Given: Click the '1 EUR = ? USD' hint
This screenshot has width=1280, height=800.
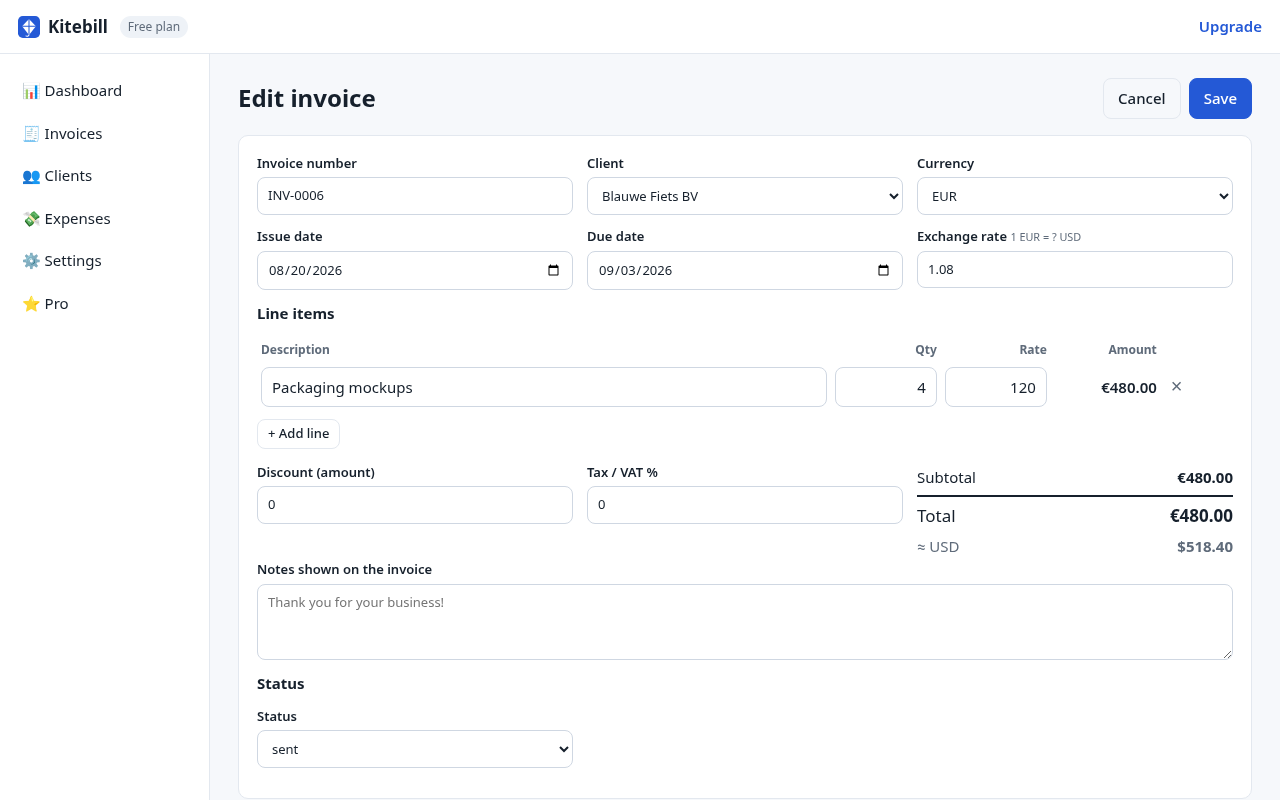Looking at the screenshot, I should point(1046,238).
